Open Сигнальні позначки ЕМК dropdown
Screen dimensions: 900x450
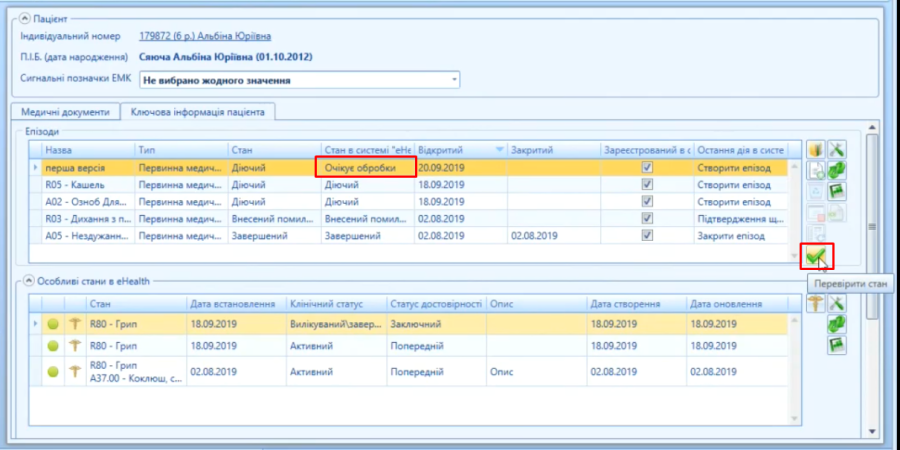455,80
